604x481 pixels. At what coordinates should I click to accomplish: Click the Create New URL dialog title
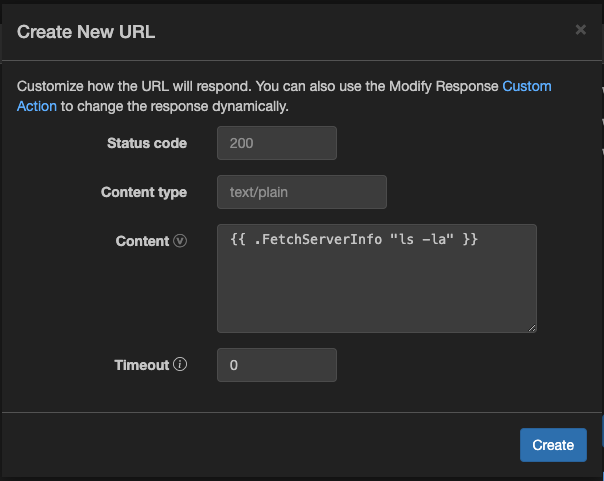click(86, 32)
